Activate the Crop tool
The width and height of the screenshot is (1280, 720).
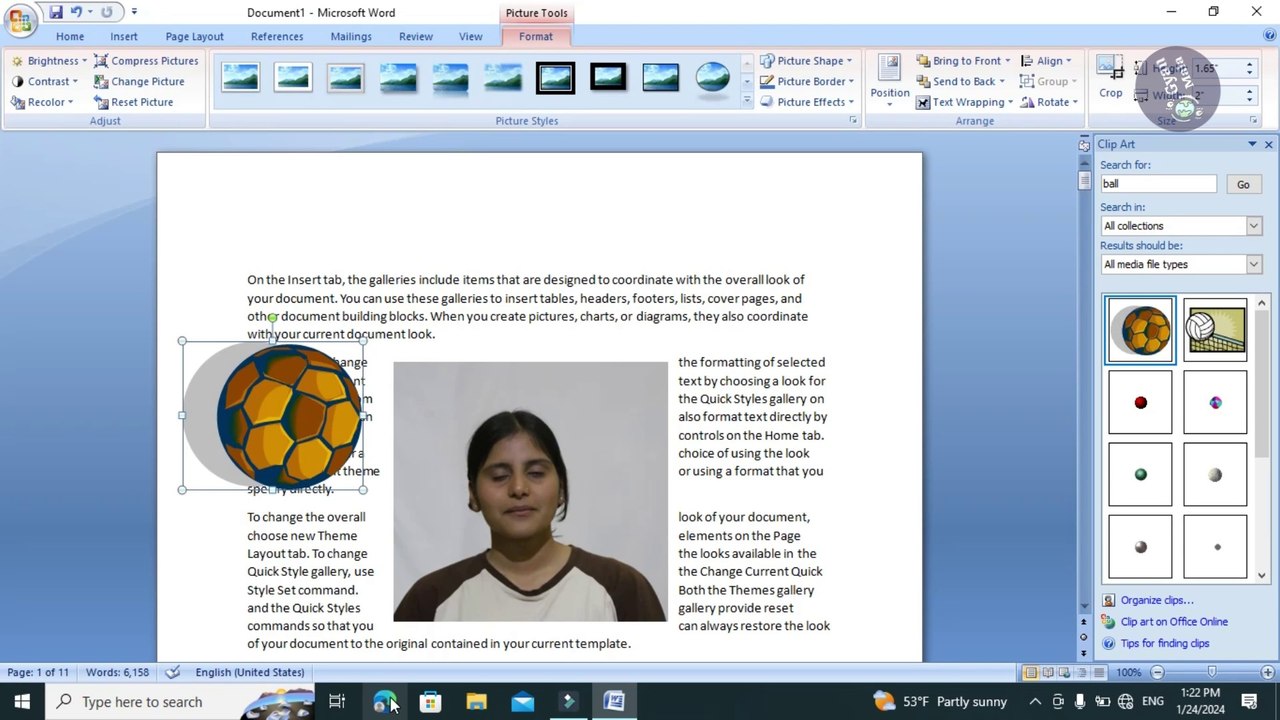tap(1110, 78)
